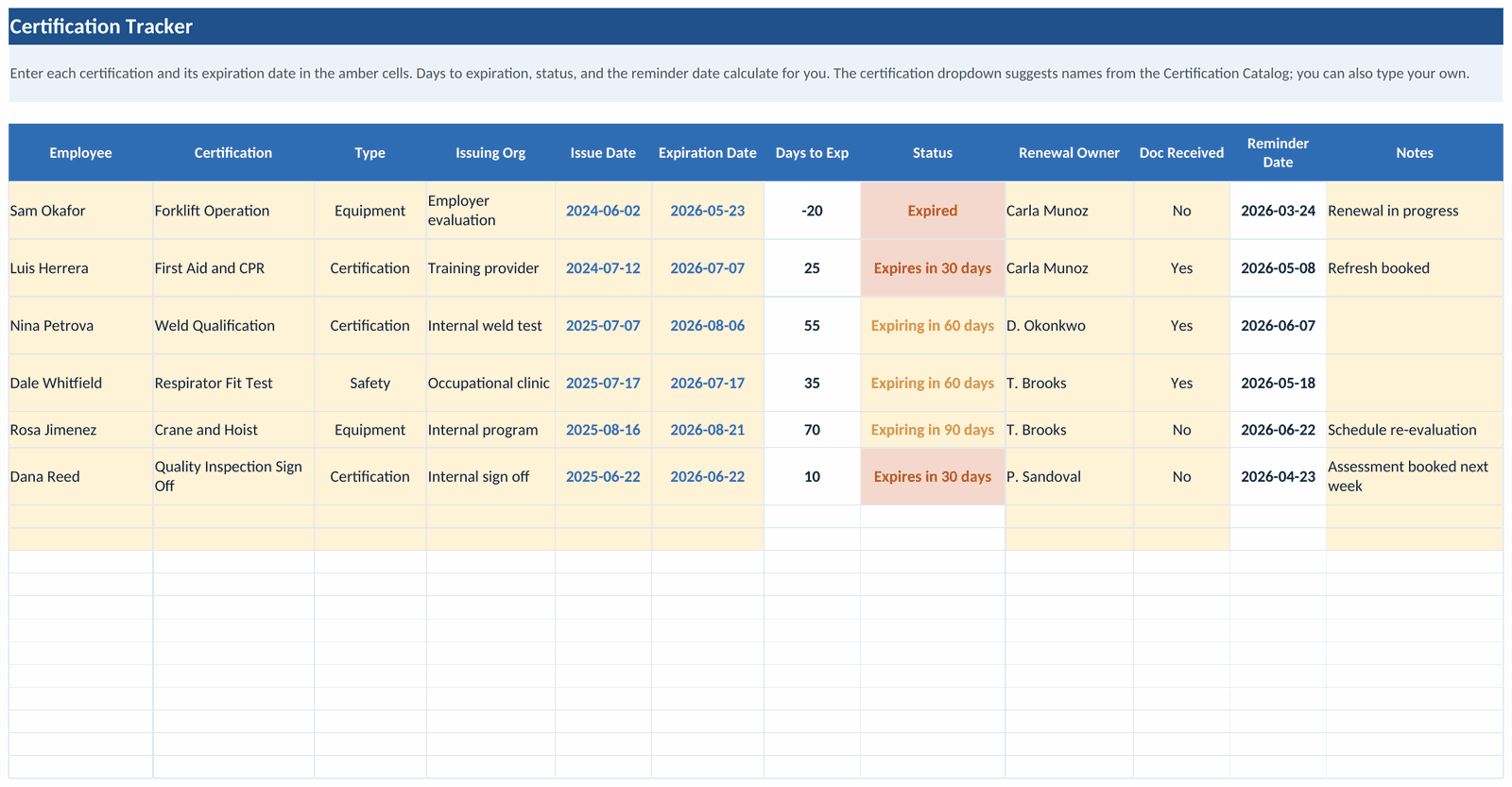This screenshot has width=1512, height=787.
Task: Select the First Aid and CPR cell
Action: pyautogui.click(x=233, y=268)
